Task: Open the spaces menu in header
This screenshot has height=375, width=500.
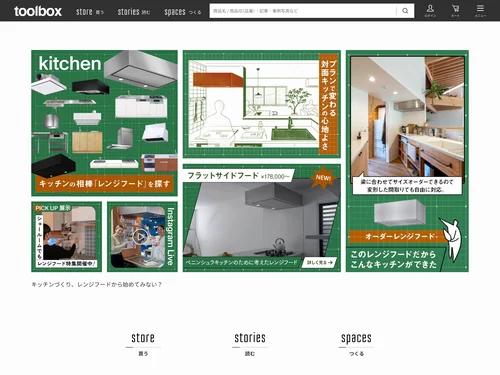Action: 183,12
